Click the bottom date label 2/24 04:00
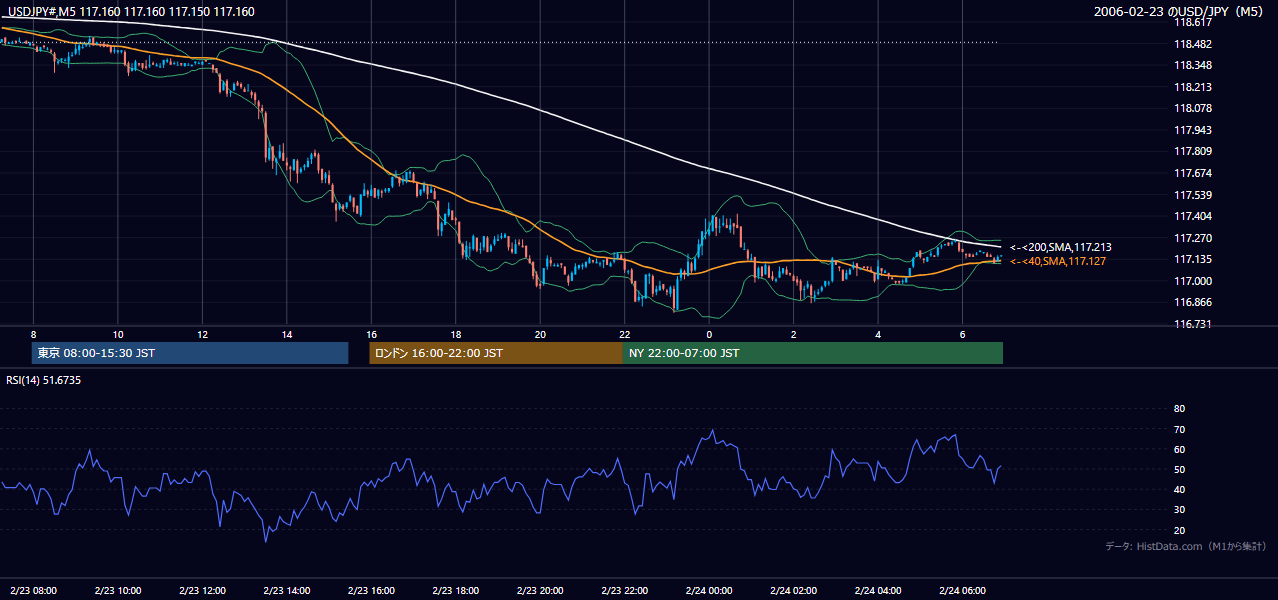This screenshot has height=600, width=1278. (878, 590)
